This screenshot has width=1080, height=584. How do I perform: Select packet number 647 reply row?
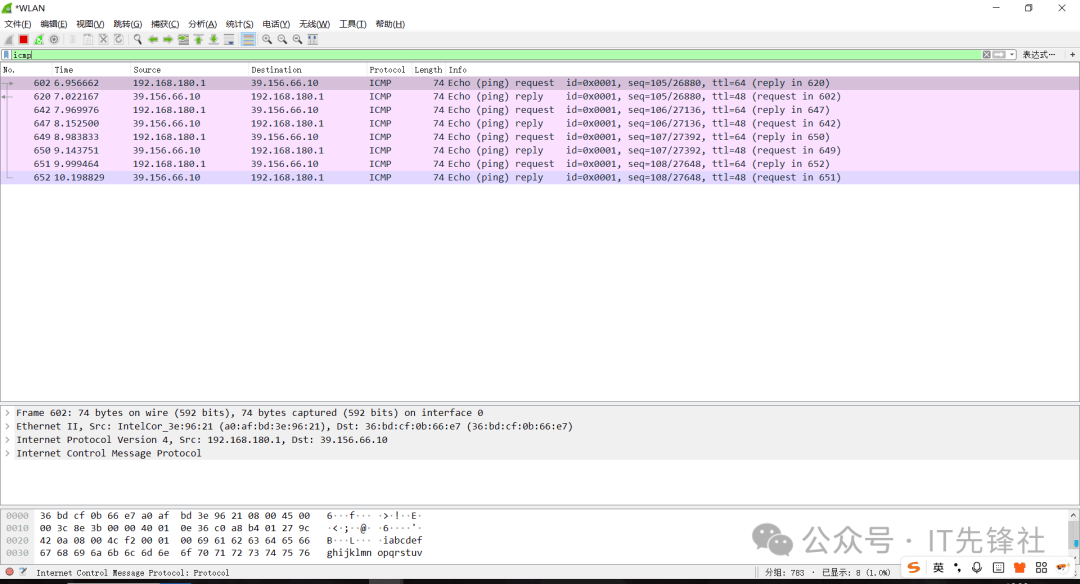[x=400, y=124]
